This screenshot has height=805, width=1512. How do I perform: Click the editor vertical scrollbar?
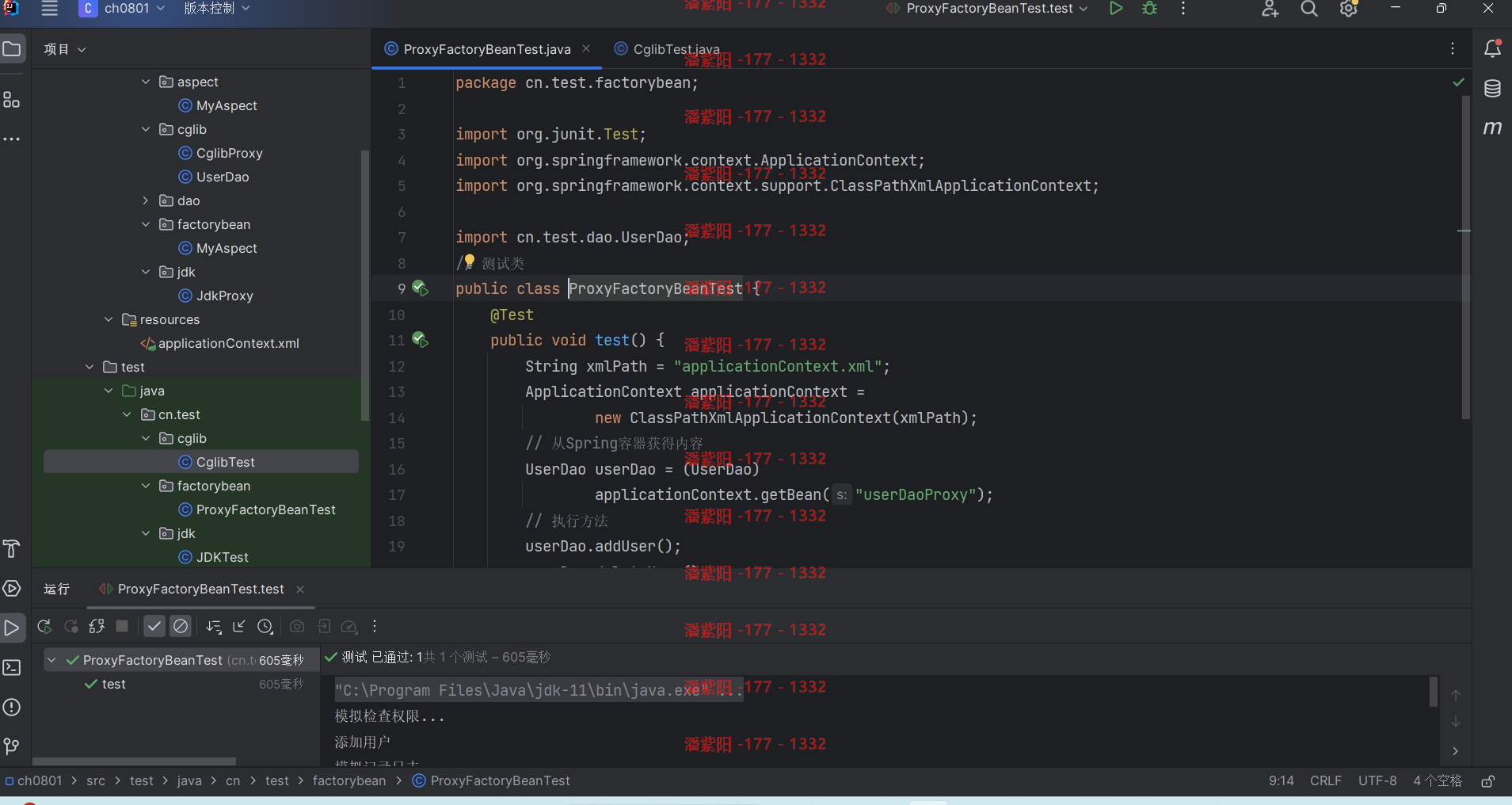1466,258
